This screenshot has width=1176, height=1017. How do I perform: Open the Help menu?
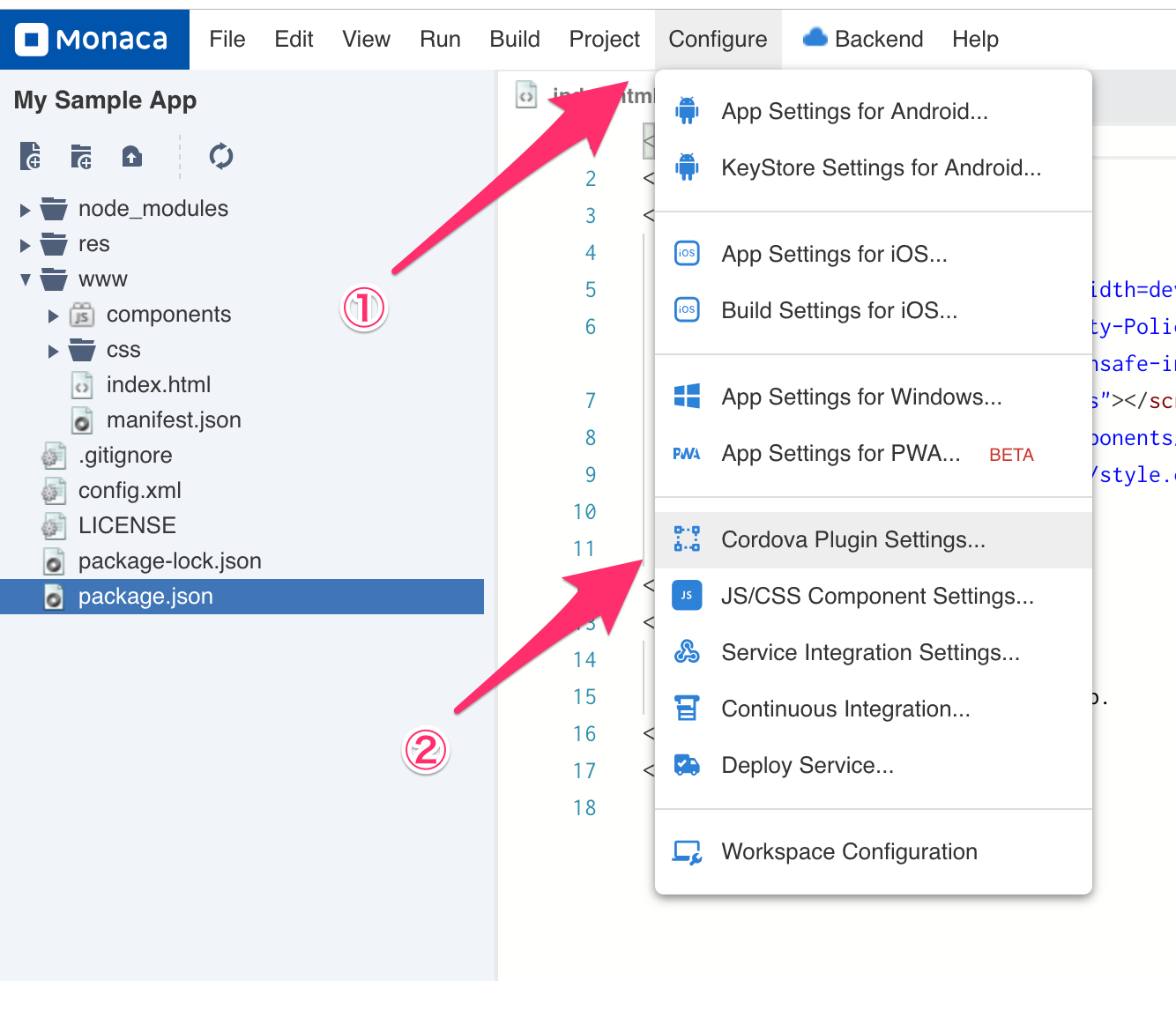point(975,39)
